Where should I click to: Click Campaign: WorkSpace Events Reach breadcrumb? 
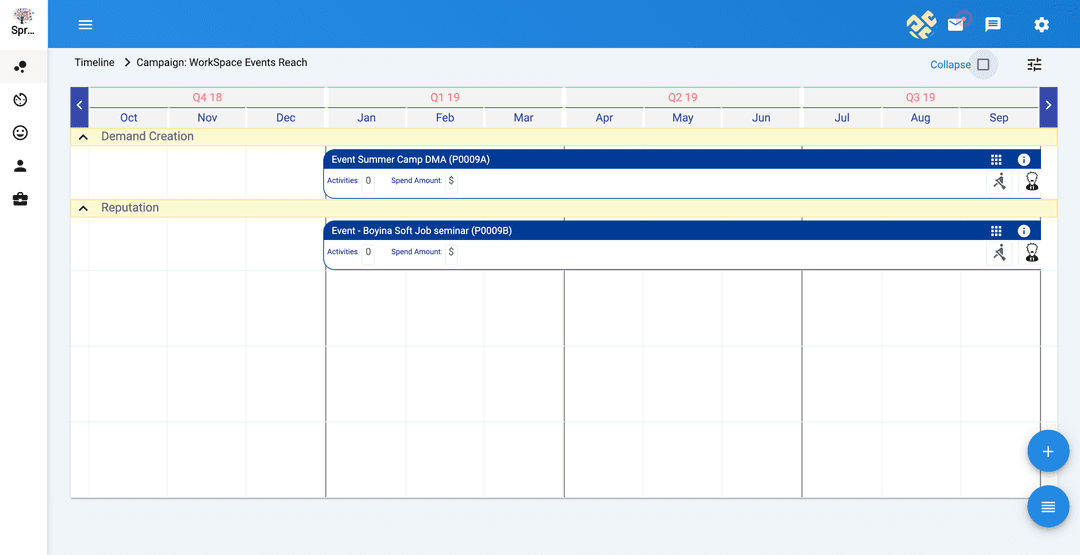pyautogui.click(x=222, y=62)
